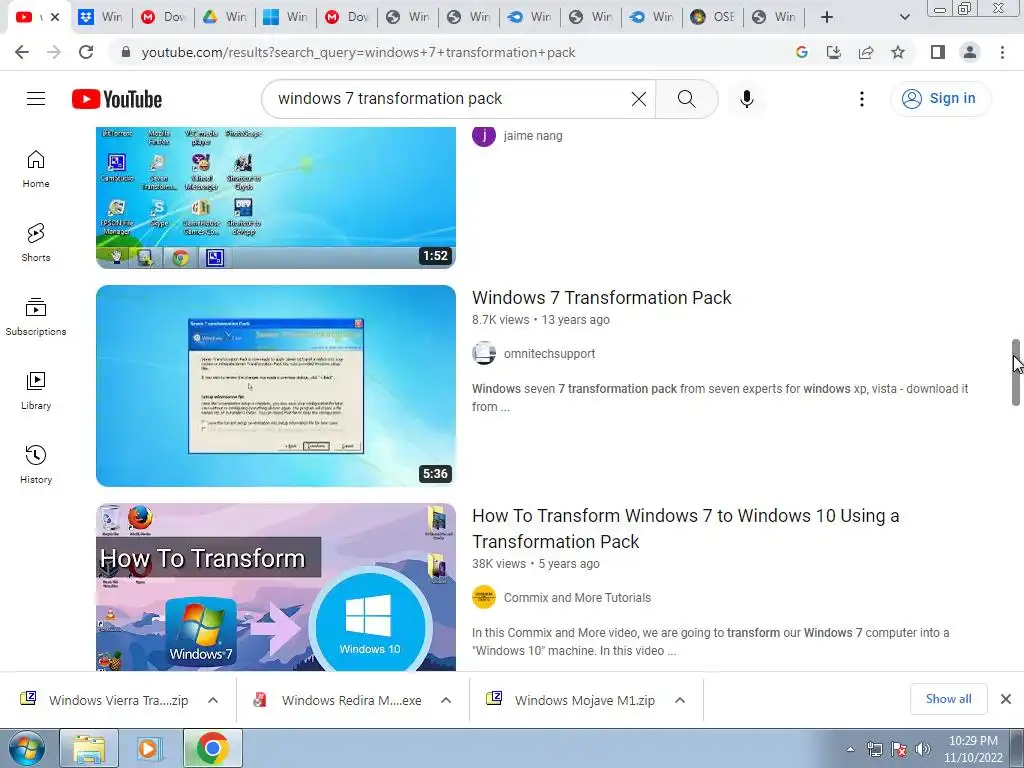Viewport: 1024px width, 768px height.
Task: Open Chrome's three-dot menu
Action: [x=1002, y=52]
